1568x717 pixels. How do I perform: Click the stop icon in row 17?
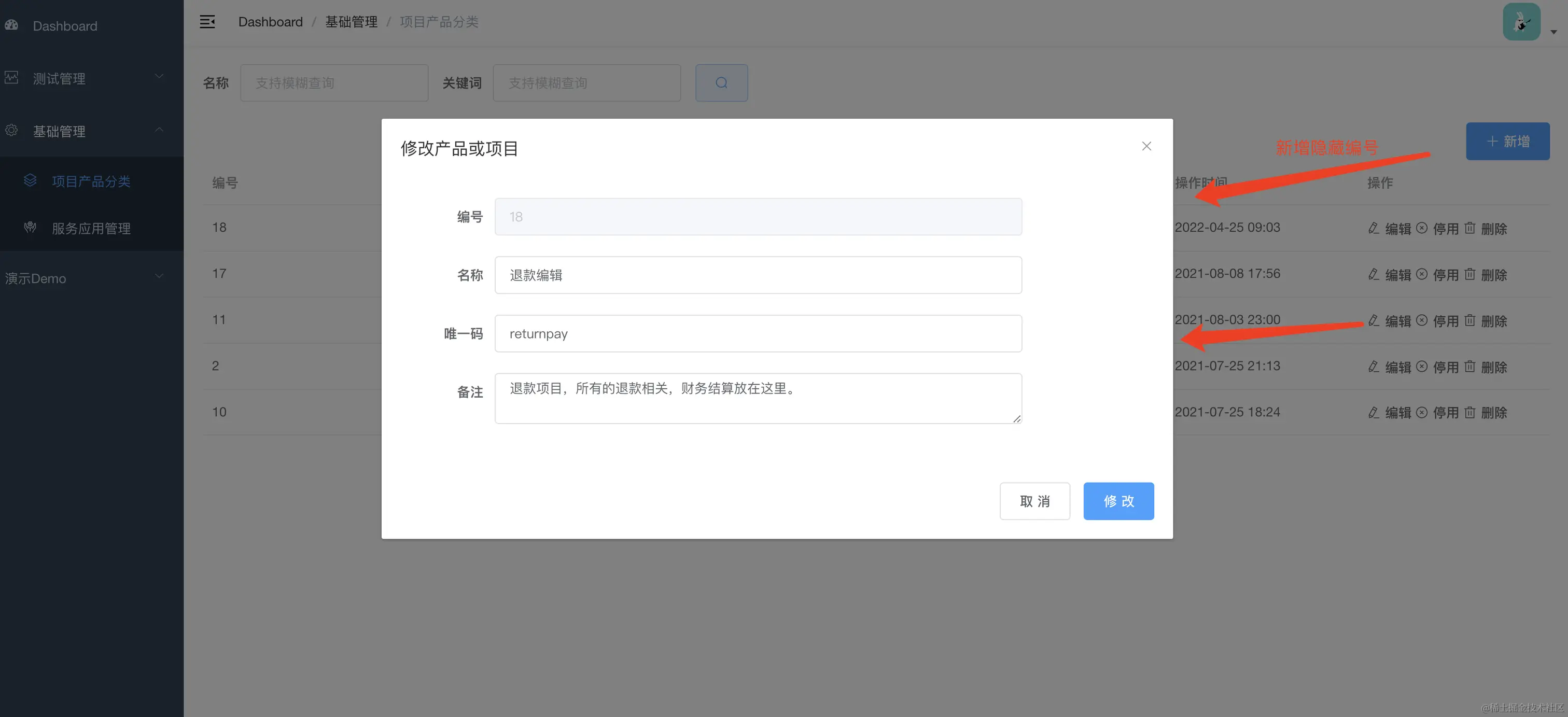click(x=1421, y=274)
